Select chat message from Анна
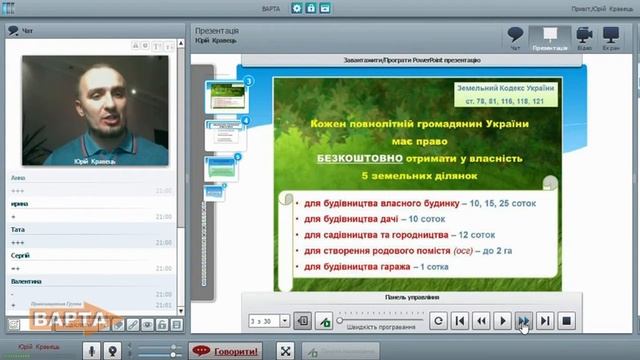The image size is (640, 360). (x=91, y=184)
